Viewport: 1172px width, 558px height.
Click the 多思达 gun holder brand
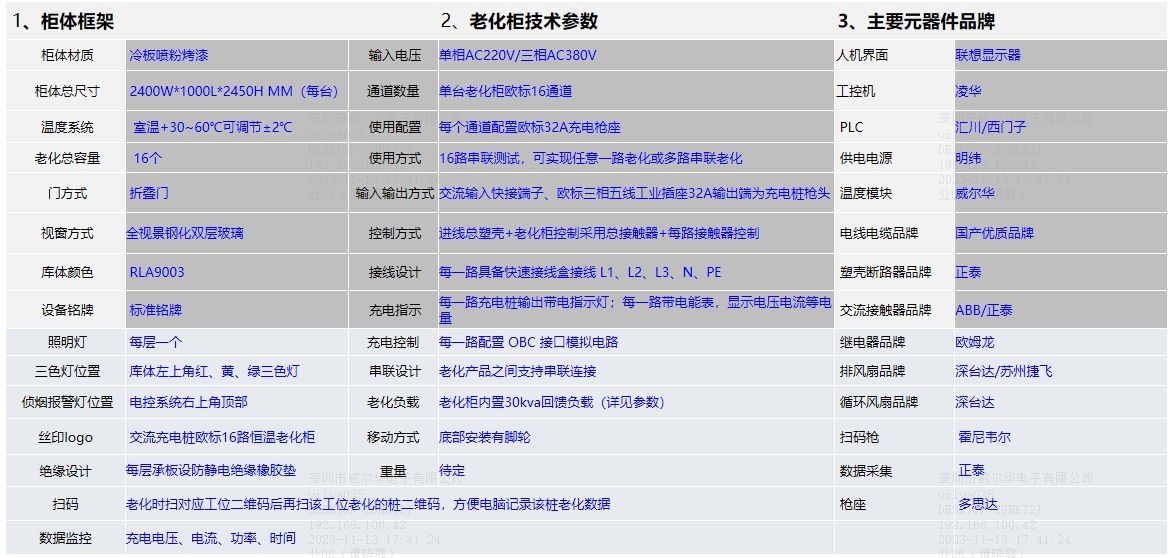tap(979, 505)
